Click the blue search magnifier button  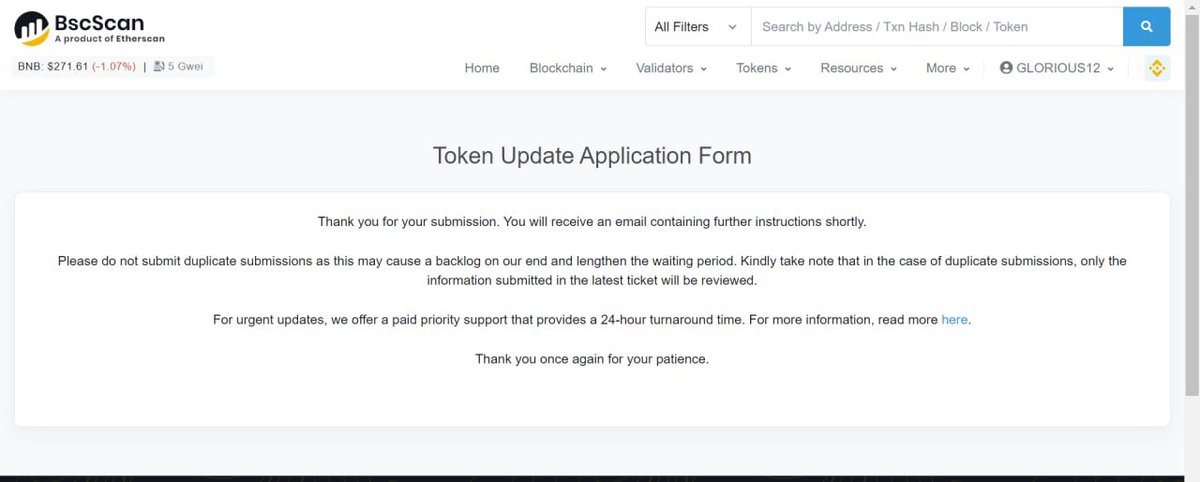tap(1147, 27)
